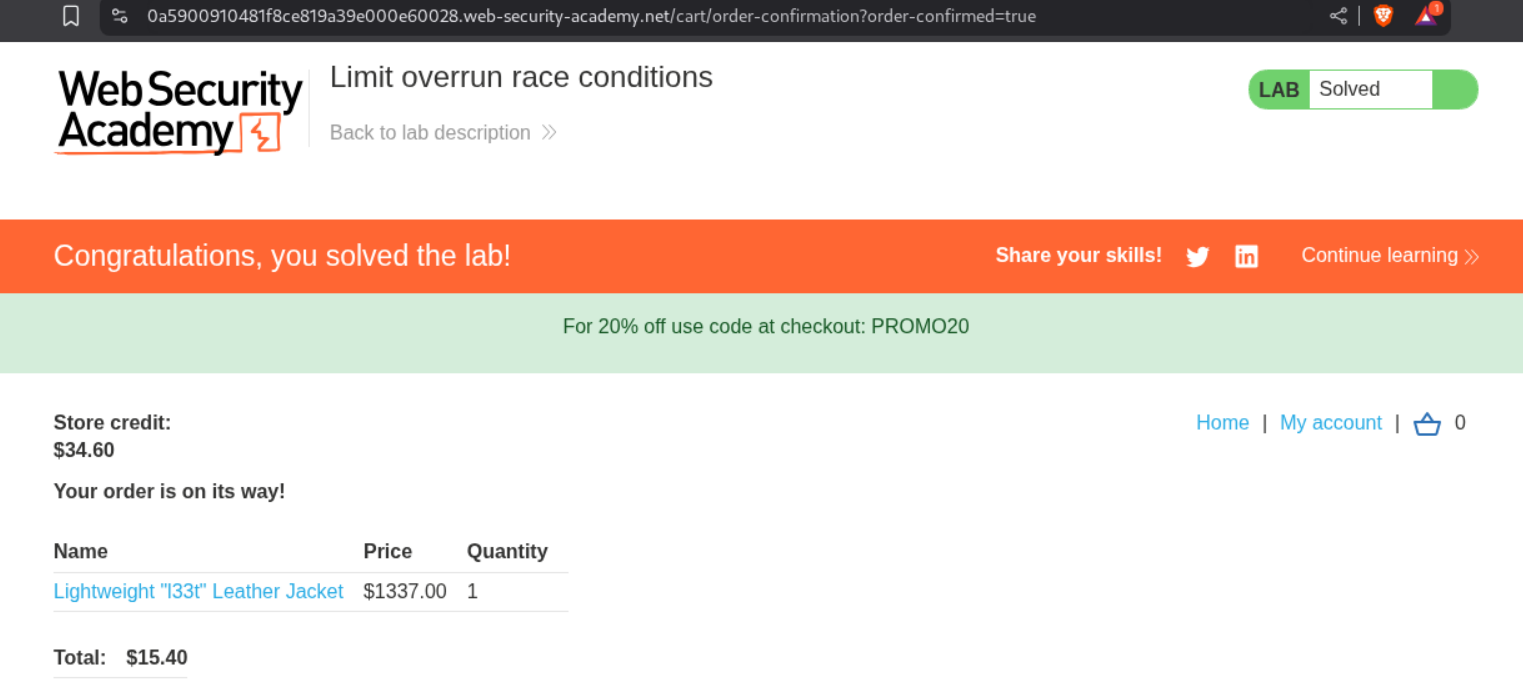Click the bookmark icon in the browser bar

pos(71,16)
